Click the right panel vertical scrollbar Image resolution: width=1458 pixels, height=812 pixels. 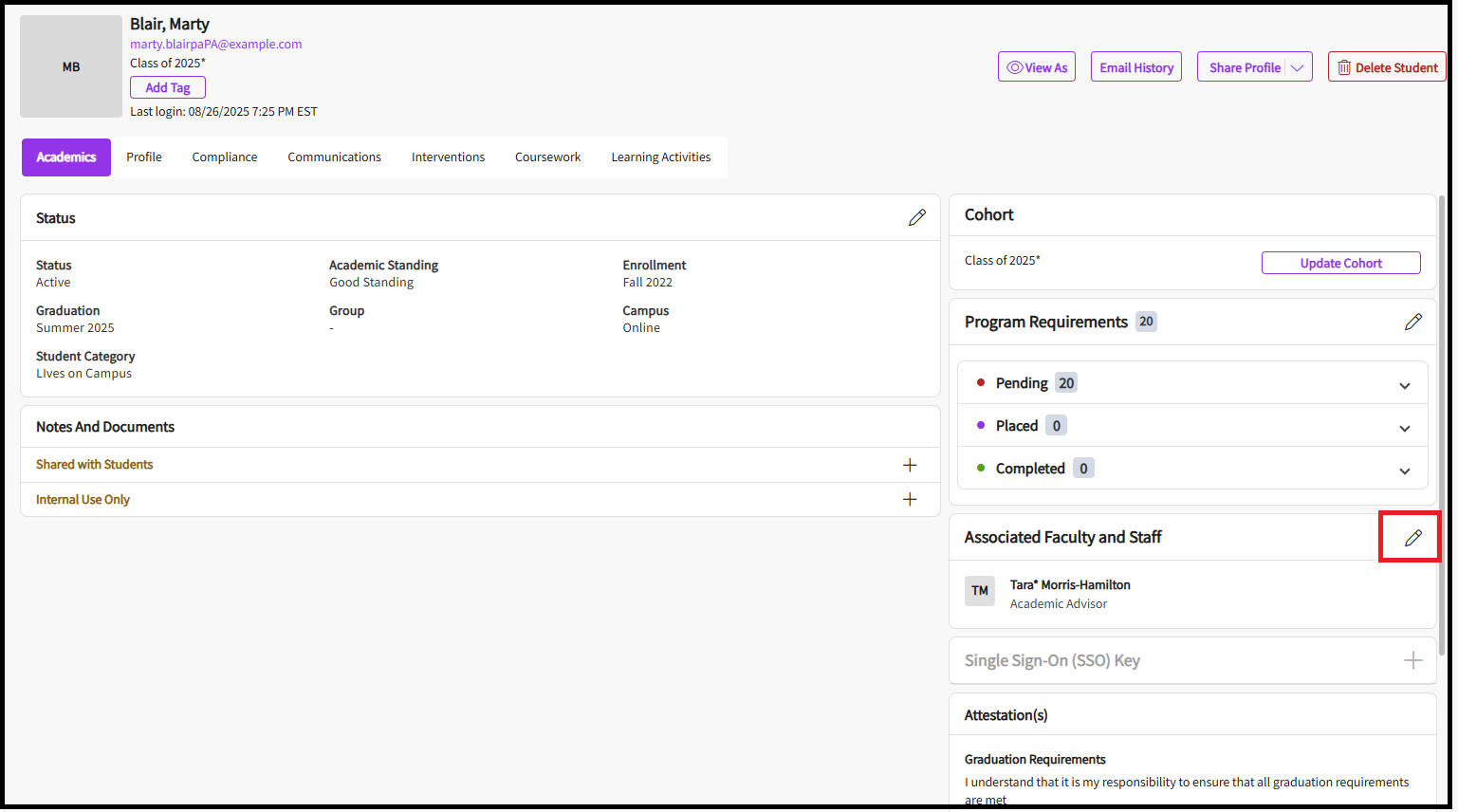coord(1442,427)
